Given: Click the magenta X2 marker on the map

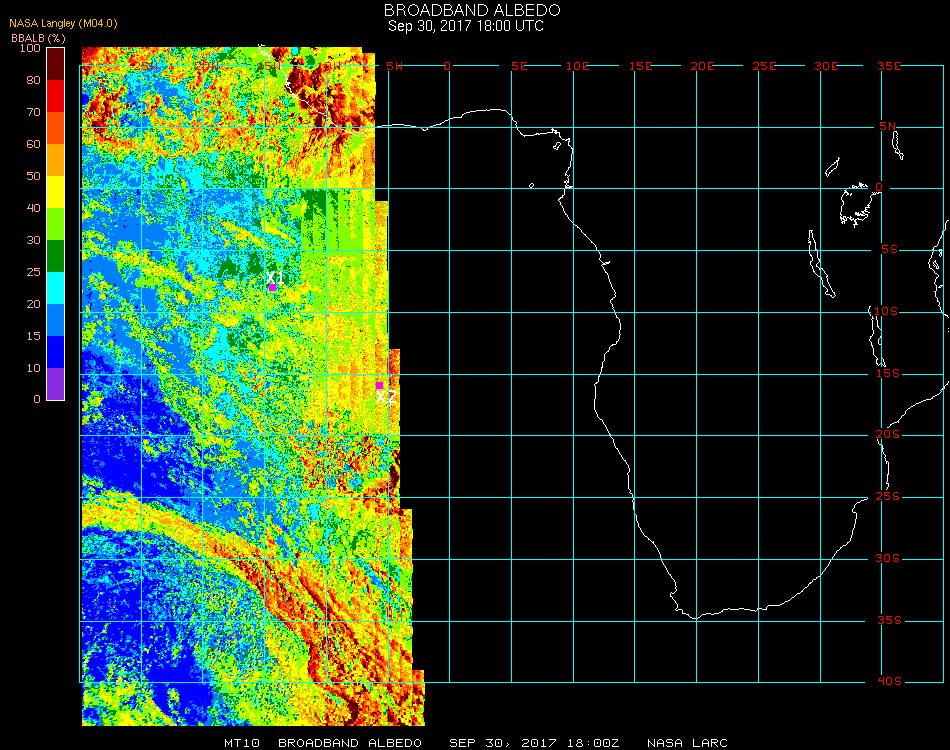Looking at the screenshot, I should 379,385.
